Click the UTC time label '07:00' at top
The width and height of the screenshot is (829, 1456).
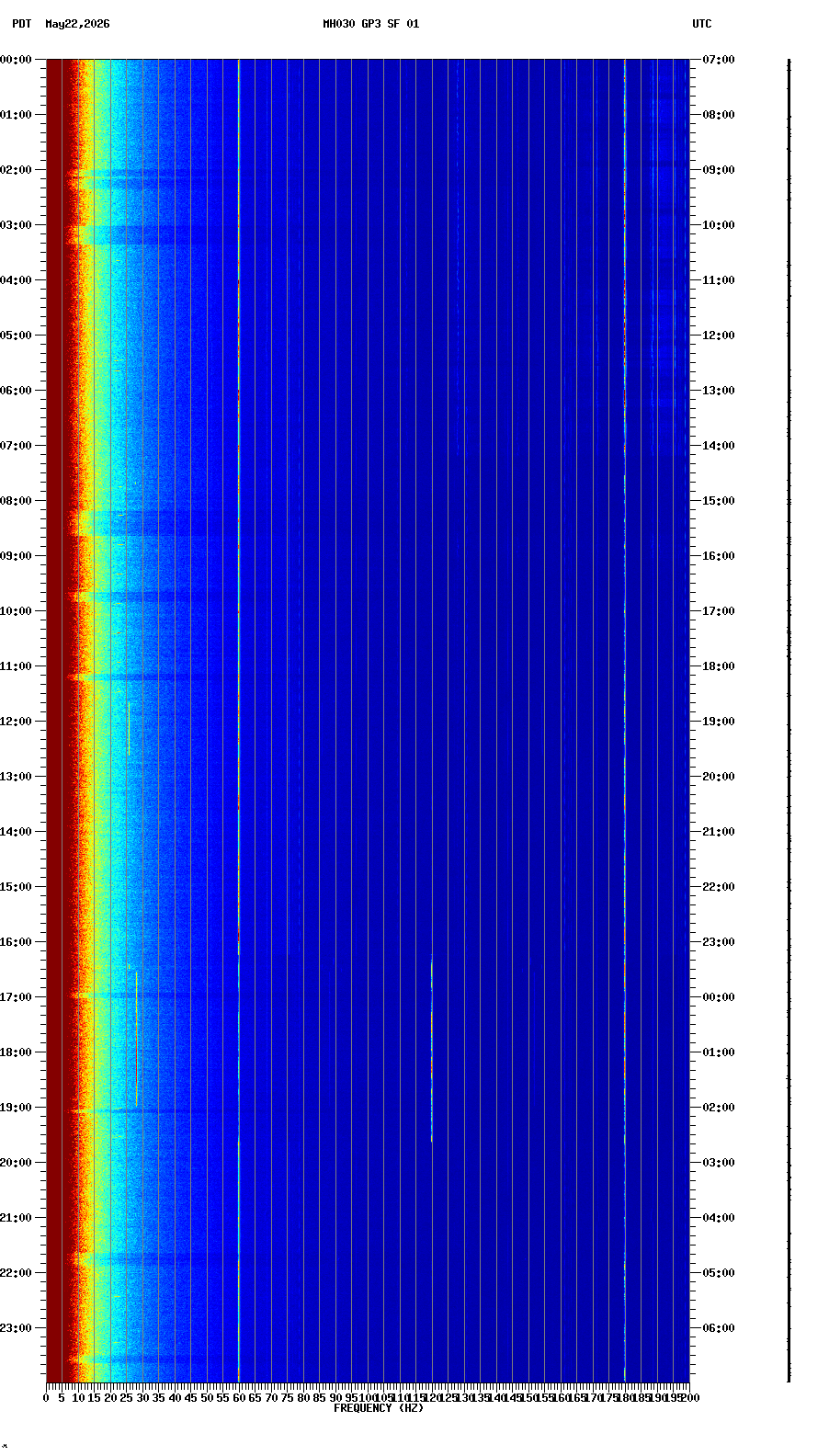click(718, 60)
